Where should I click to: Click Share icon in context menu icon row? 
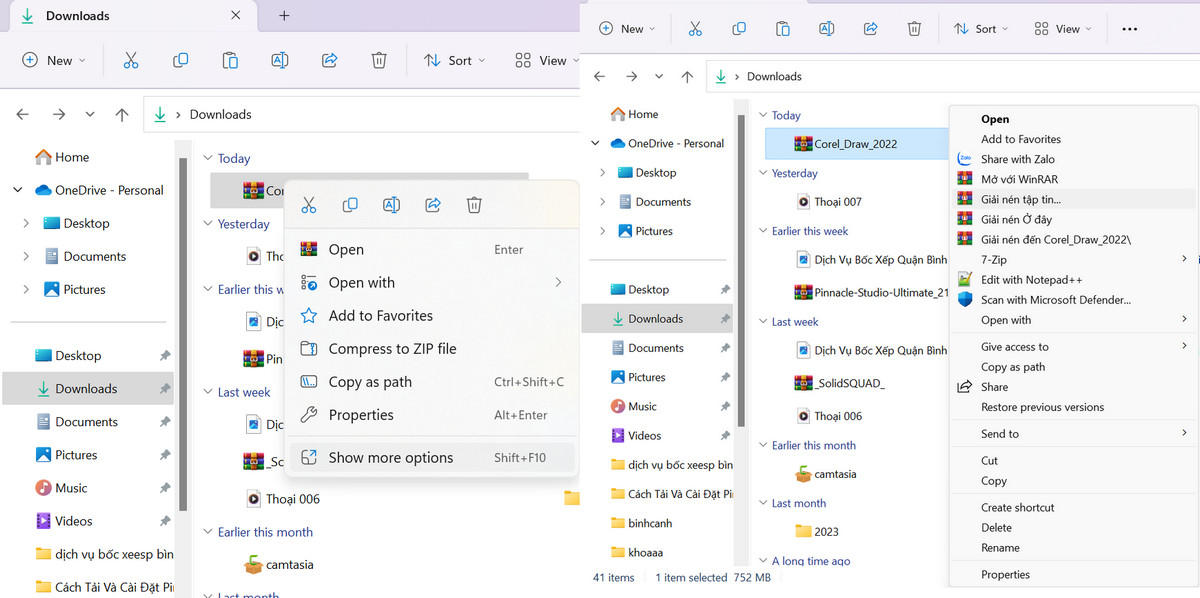[x=433, y=205]
